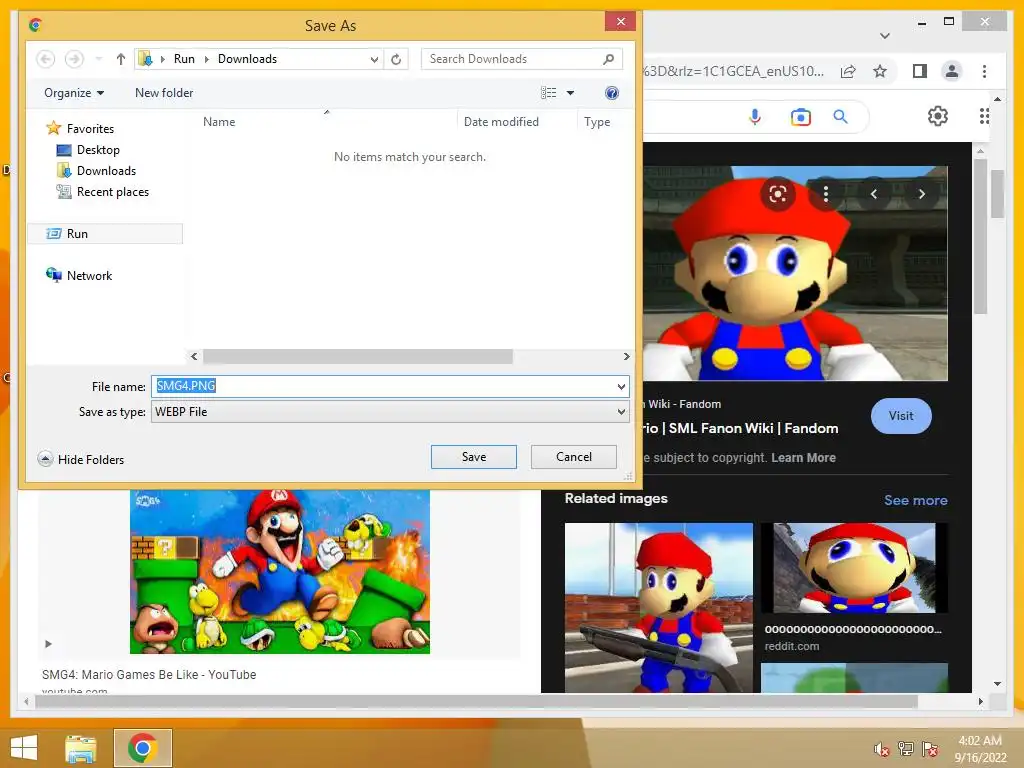This screenshot has width=1024, height=768.
Task: Click the Google search magnifier icon
Action: coord(840,117)
